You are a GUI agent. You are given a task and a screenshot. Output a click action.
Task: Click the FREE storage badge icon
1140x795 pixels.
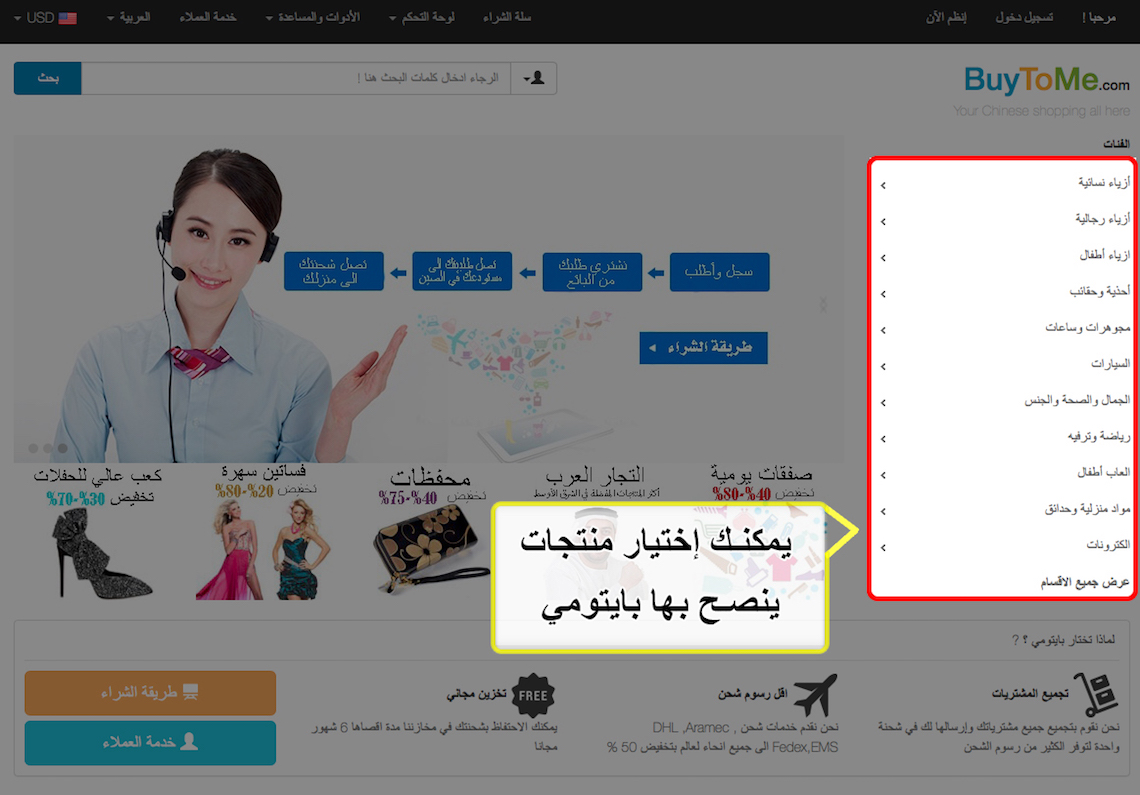[x=533, y=695]
